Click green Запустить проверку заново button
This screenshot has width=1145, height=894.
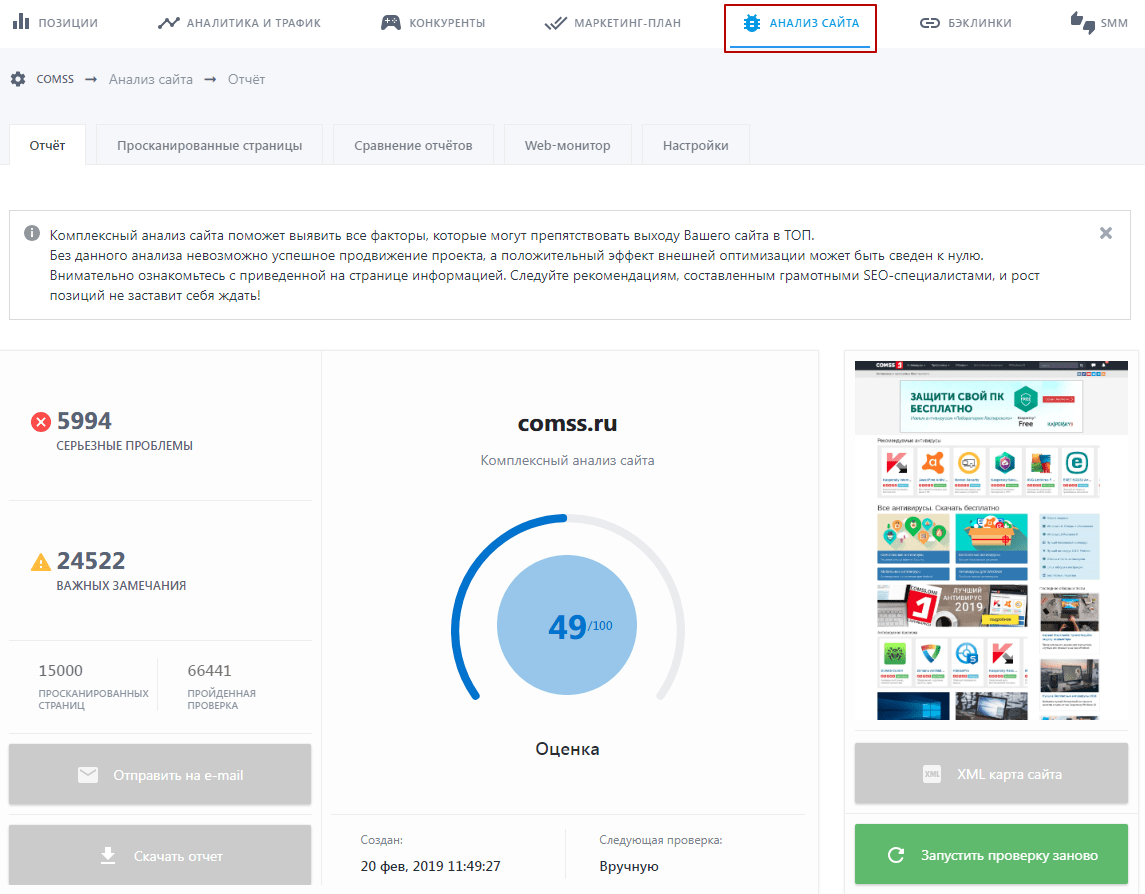(991, 855)
